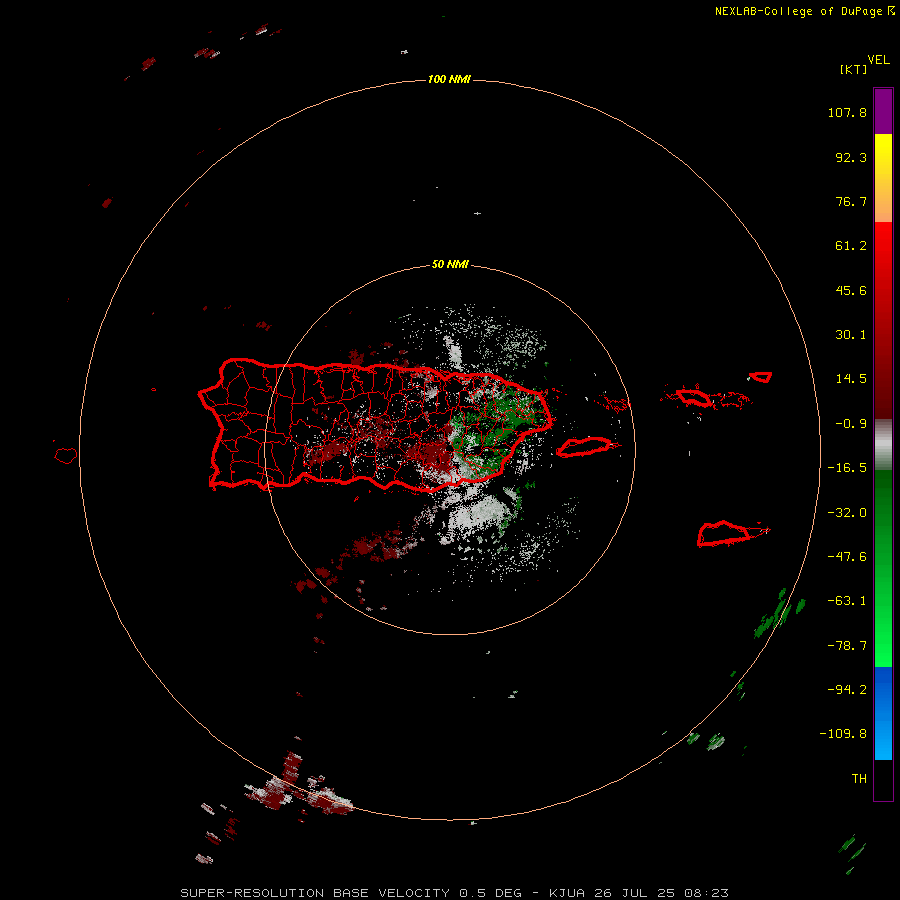The height and width of the screenshot is (900, 900).
Task: Click the St. Croix island outline
Action: 724,534
